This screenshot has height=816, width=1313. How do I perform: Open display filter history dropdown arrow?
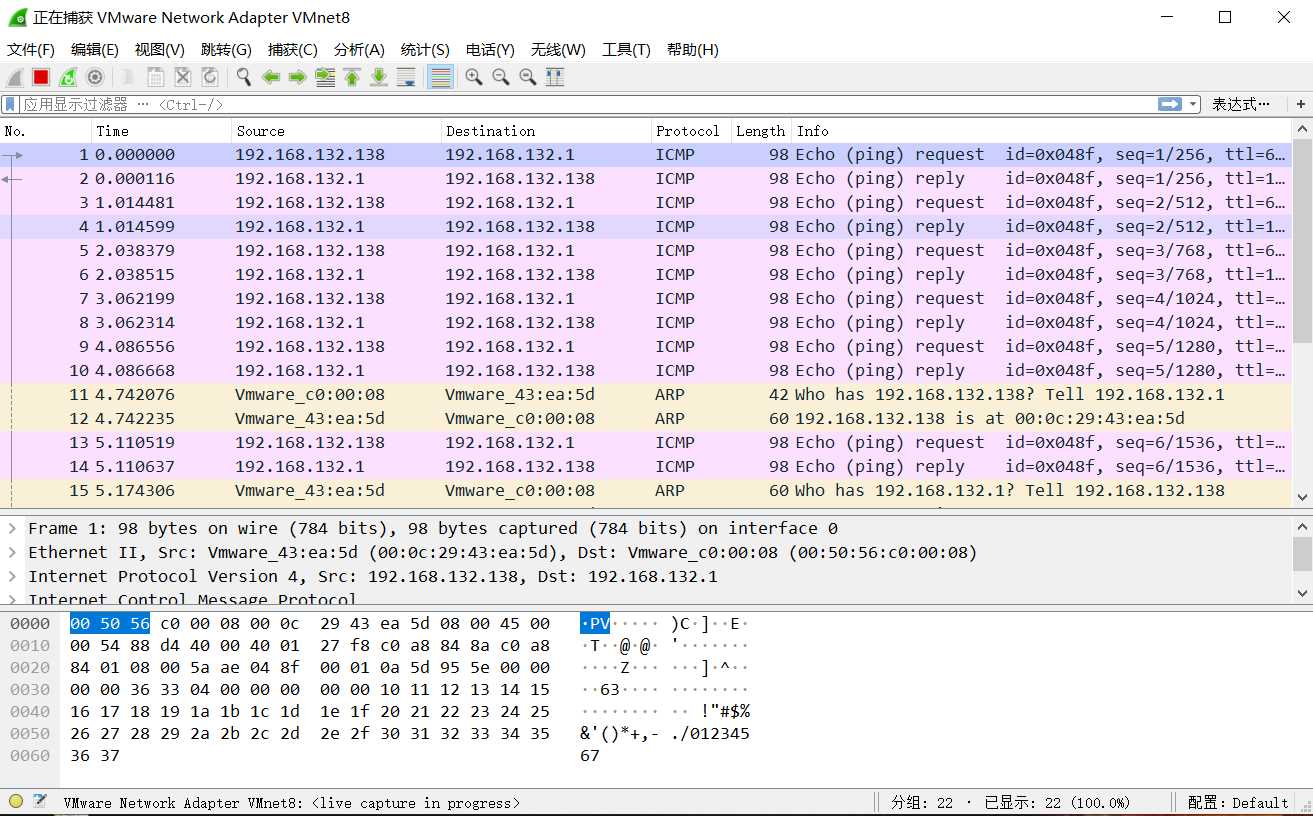(1192, 104)
